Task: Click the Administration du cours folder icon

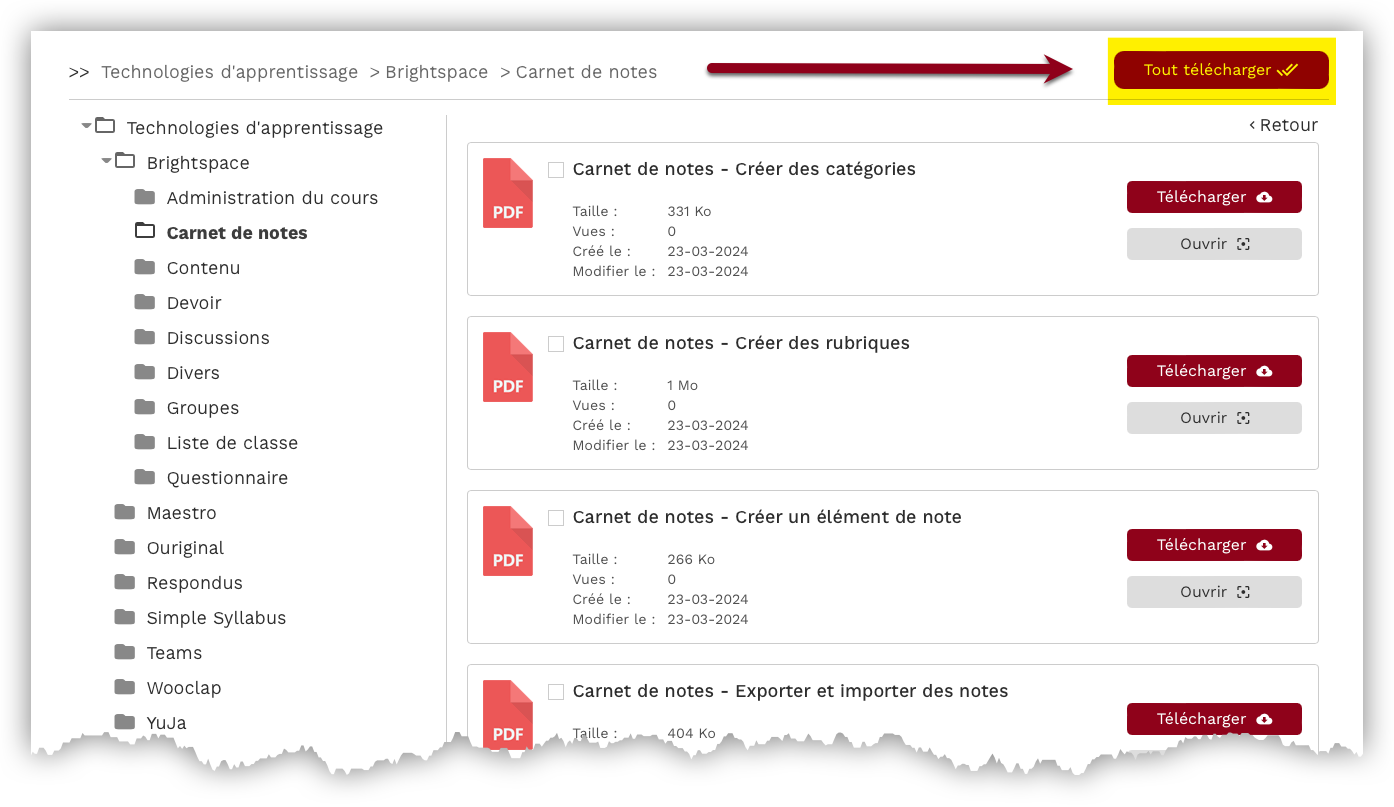Action: pyautogui.click(x=145, y=197)
